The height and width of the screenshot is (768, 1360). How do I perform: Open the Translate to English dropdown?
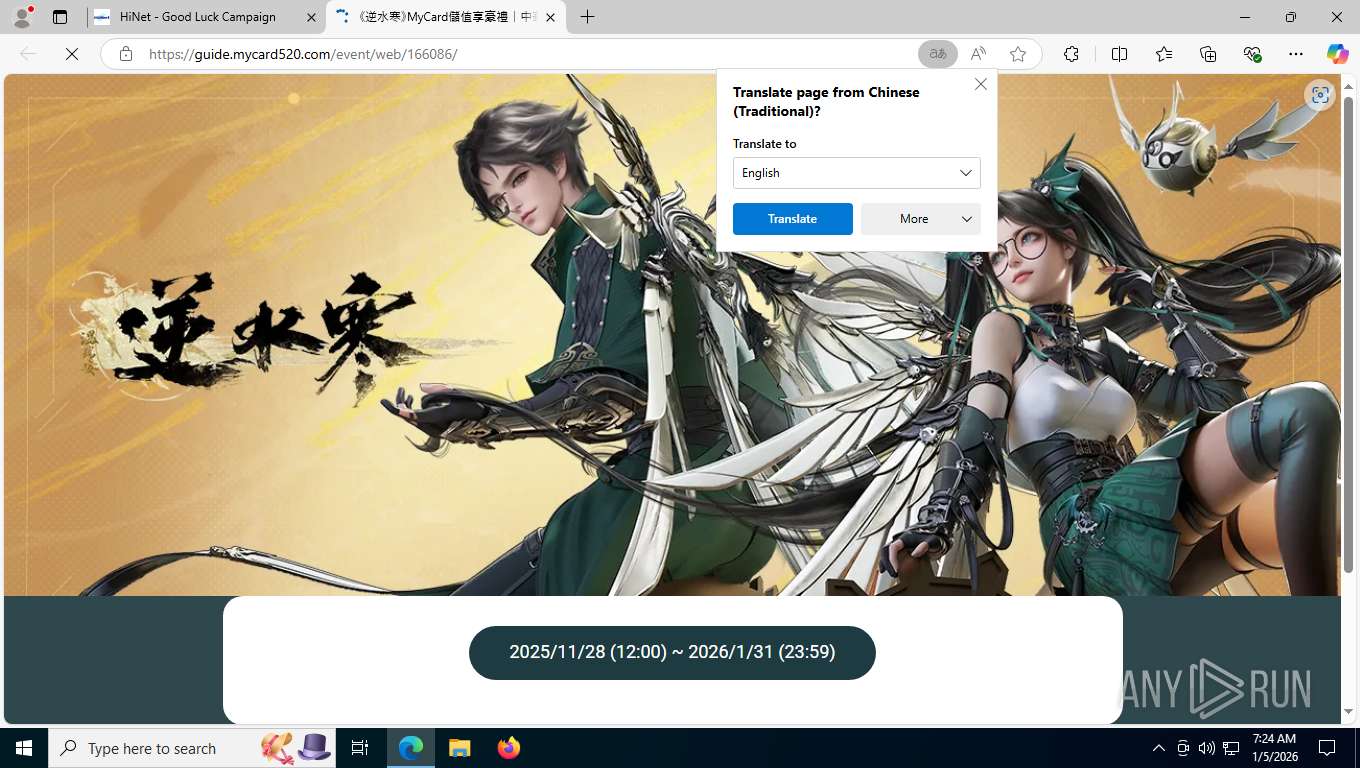pos(857,173)
